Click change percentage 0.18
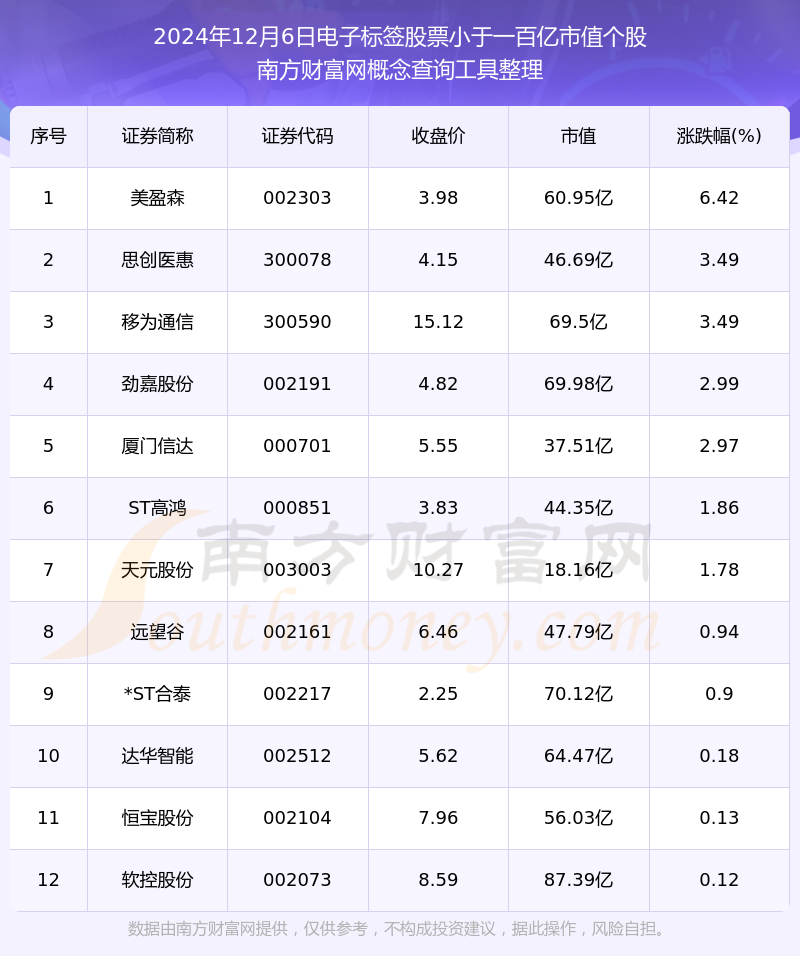The image size is (800, 956). coord(720,756)
